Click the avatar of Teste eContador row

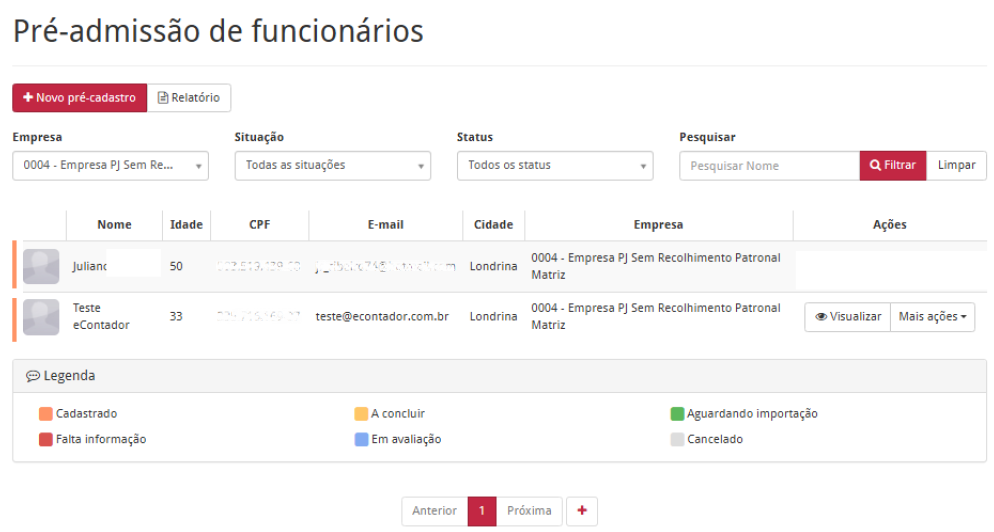point(41,317)
